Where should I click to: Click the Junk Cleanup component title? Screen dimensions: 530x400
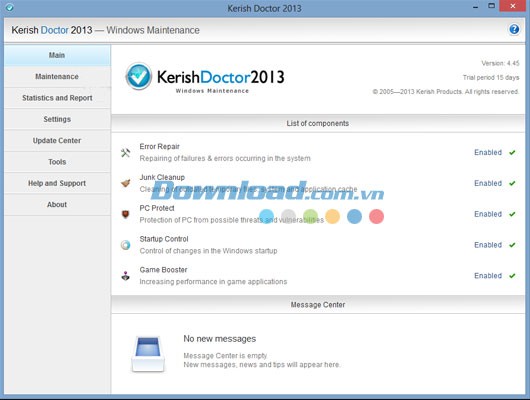pyautogui.click(x=162, y=177)
